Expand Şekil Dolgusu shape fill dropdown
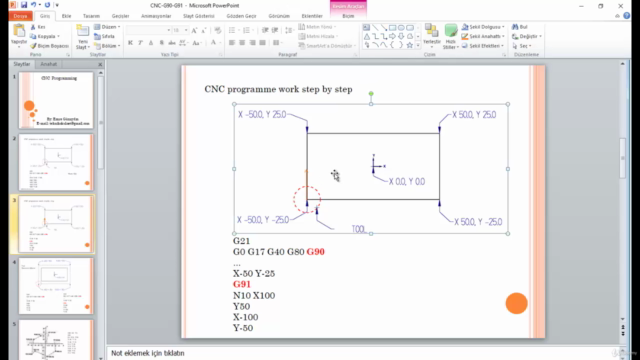The height and width of the screenshot is (360, 640). pyautogui.click(x=504, y=27)
